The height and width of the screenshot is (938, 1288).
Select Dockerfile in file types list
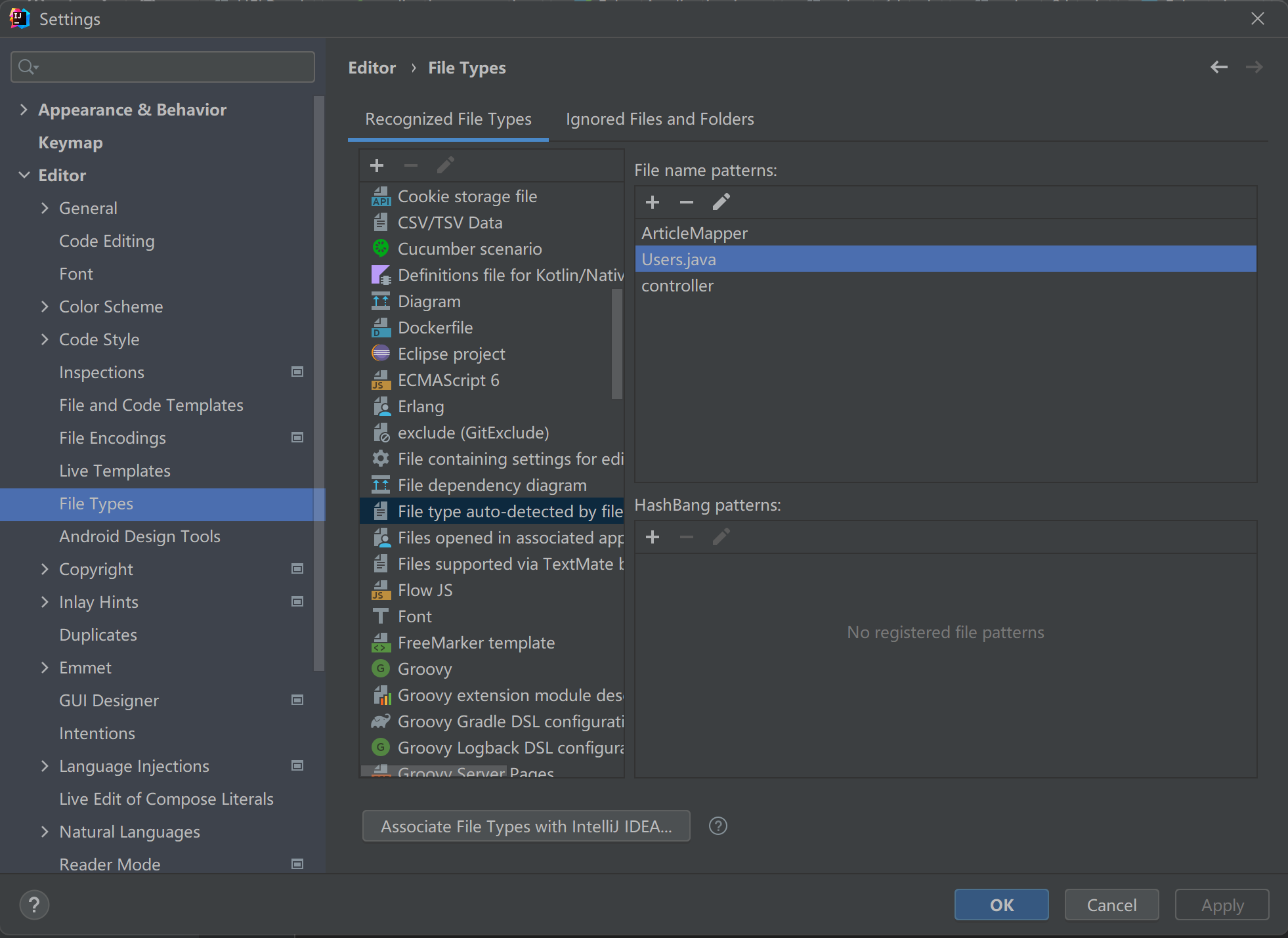click(x=435, y=328)
